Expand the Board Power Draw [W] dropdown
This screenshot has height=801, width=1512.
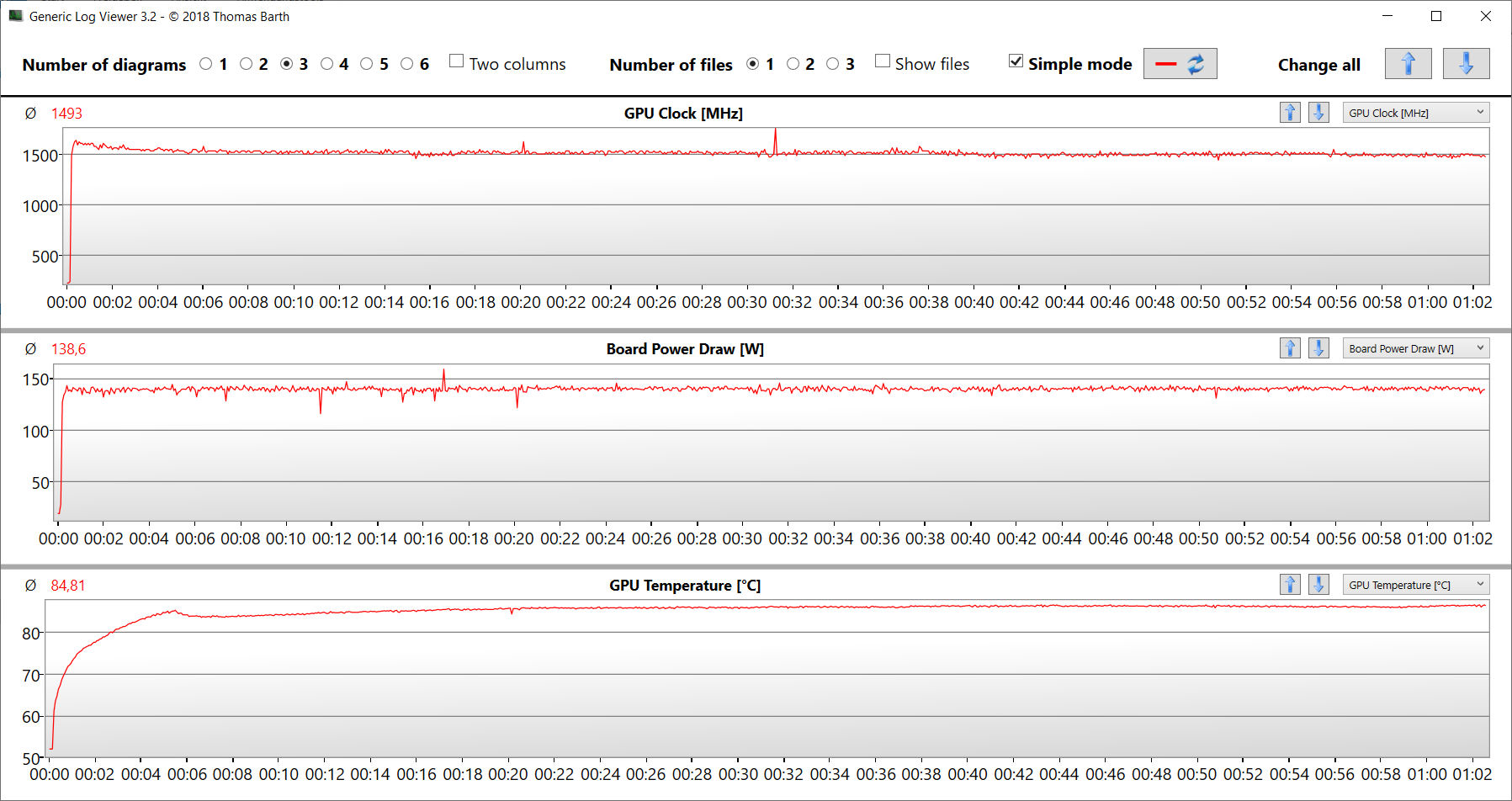tap(1415, 348)
